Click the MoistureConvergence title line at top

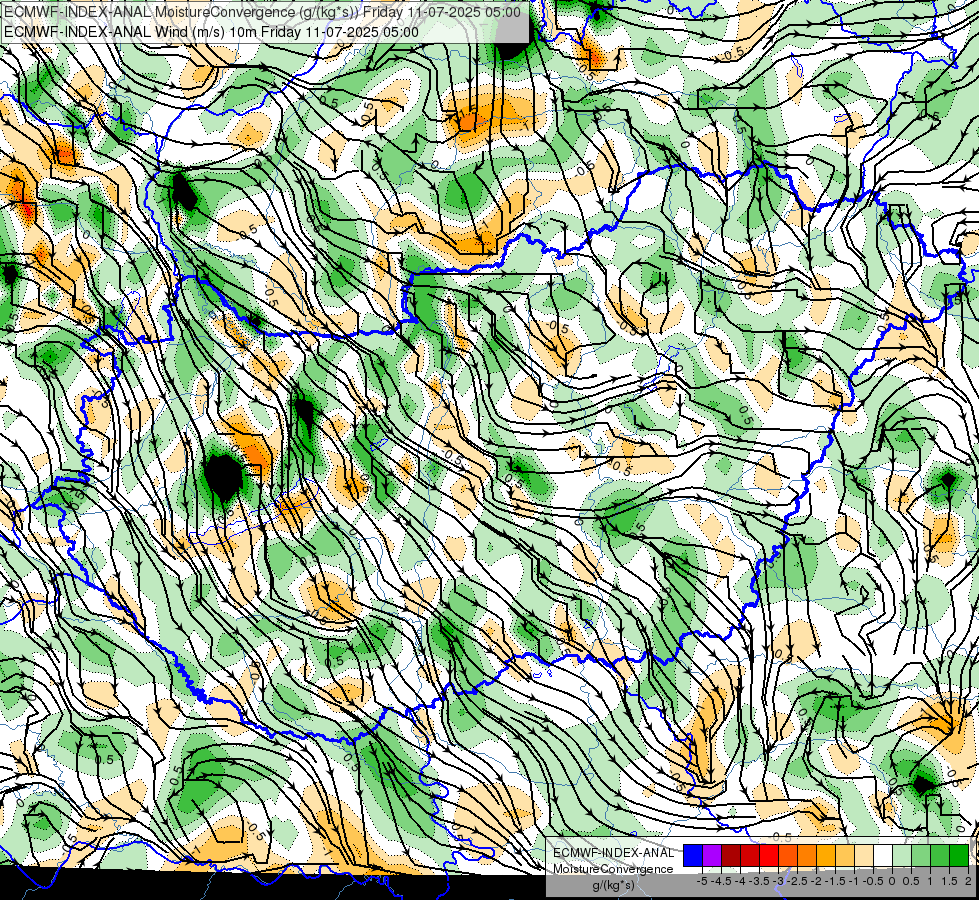click(x=262, y=12)
